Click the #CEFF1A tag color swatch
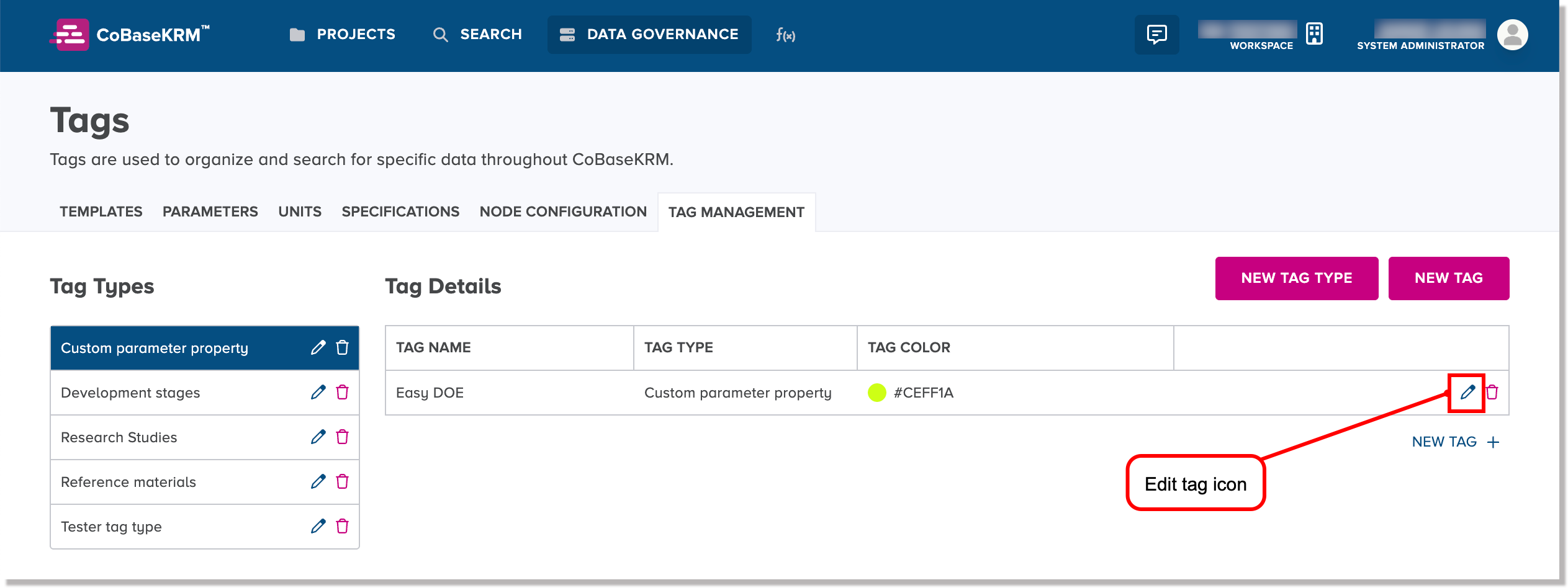Viewport: 1568px width, 588px height. coord(876,393)
